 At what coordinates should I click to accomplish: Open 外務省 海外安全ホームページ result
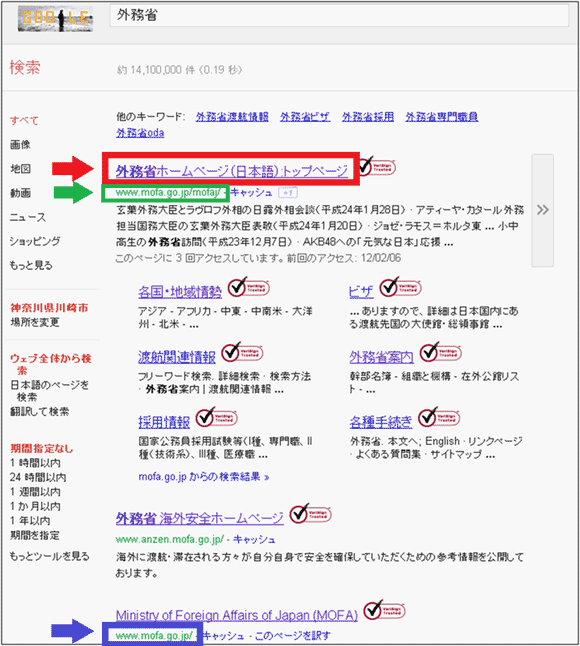click(200, 518)
